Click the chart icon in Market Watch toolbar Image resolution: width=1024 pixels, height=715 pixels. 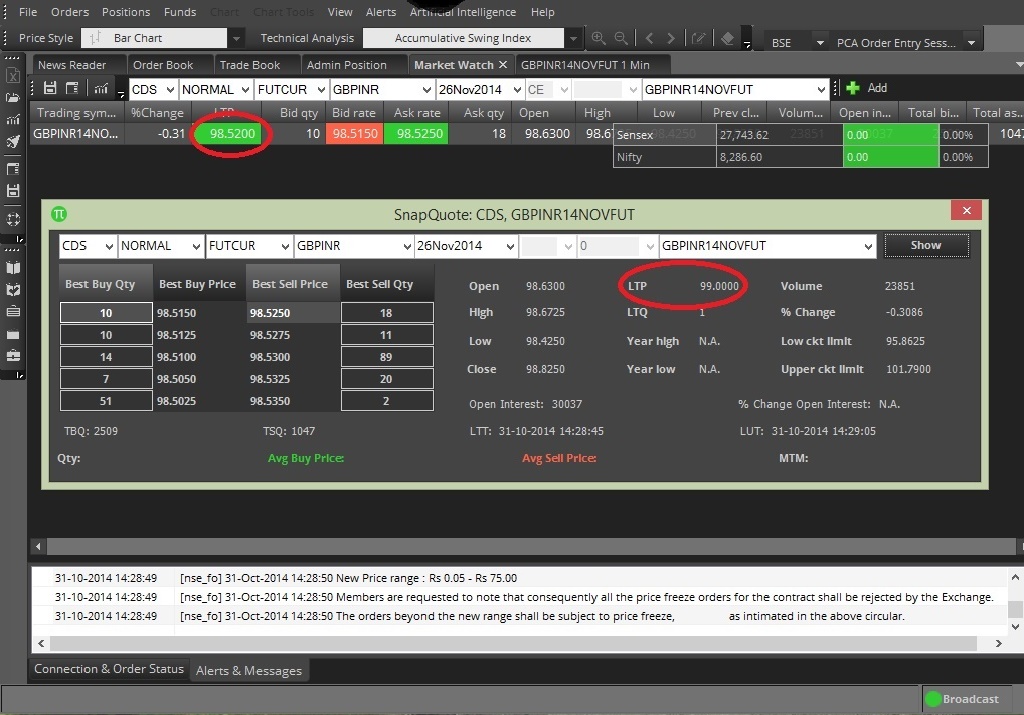click(x=101, y=88)
